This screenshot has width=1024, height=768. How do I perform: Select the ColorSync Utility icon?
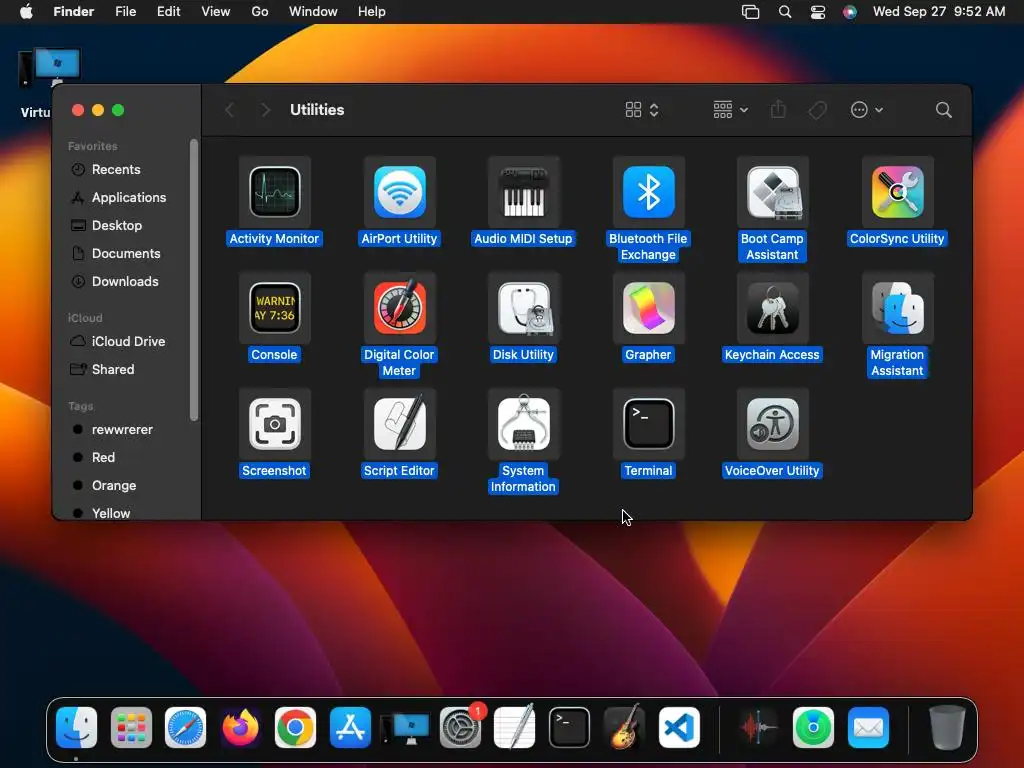click(897, 192)
